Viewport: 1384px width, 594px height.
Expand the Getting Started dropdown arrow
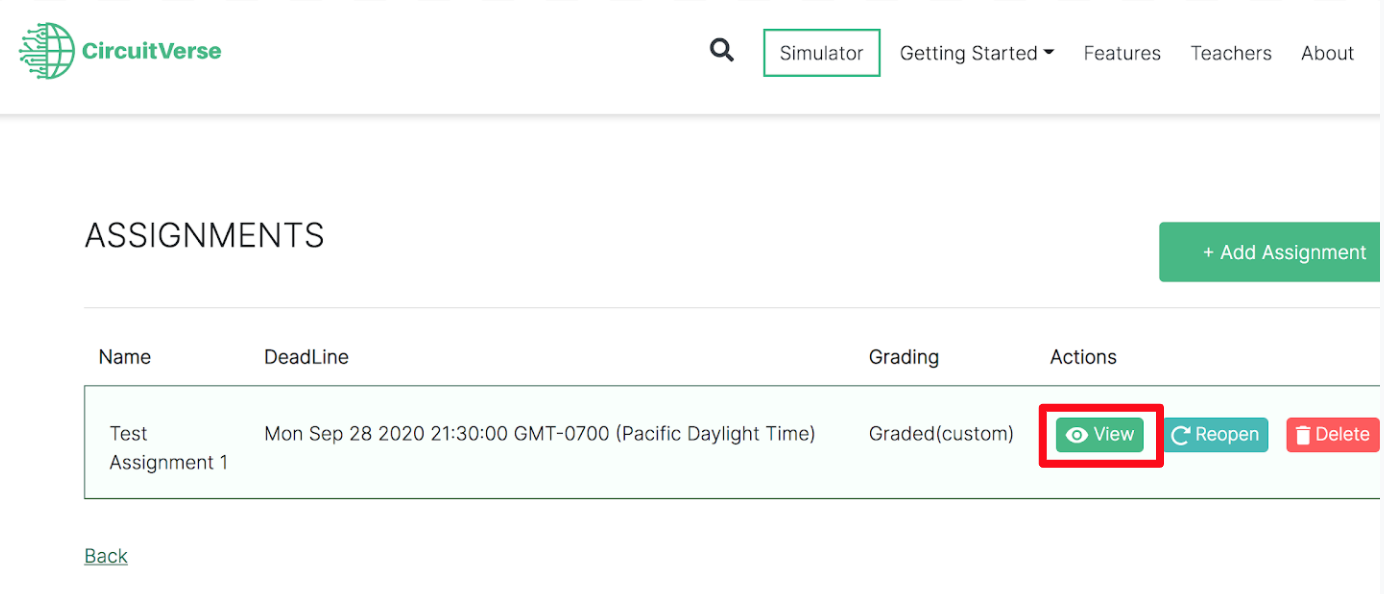[1049, 53]
